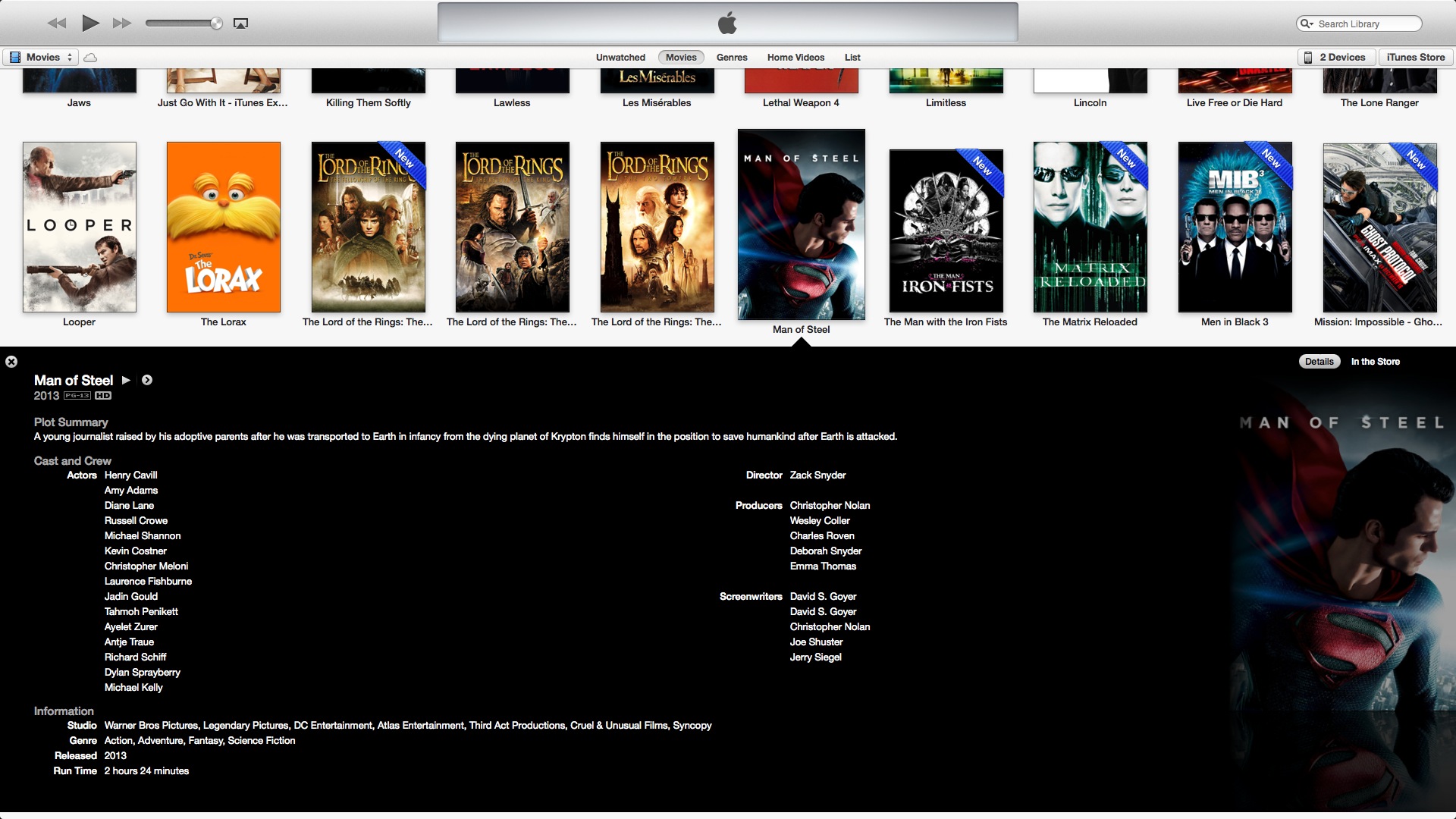This screenshot has width=1456, height=819.
Task: Open the AirPlay output menu icon
Action: point(240,24)
